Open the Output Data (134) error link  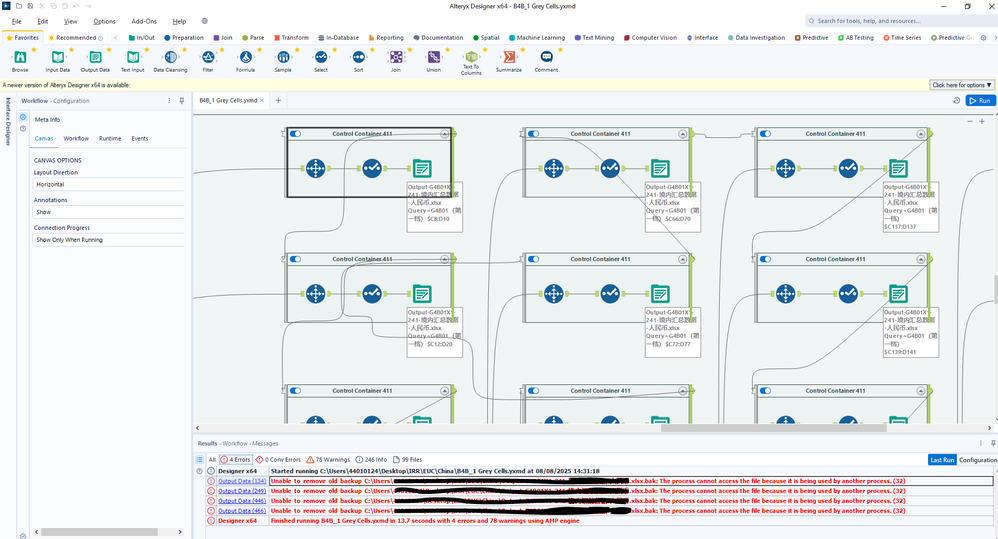tap(242, 481)
